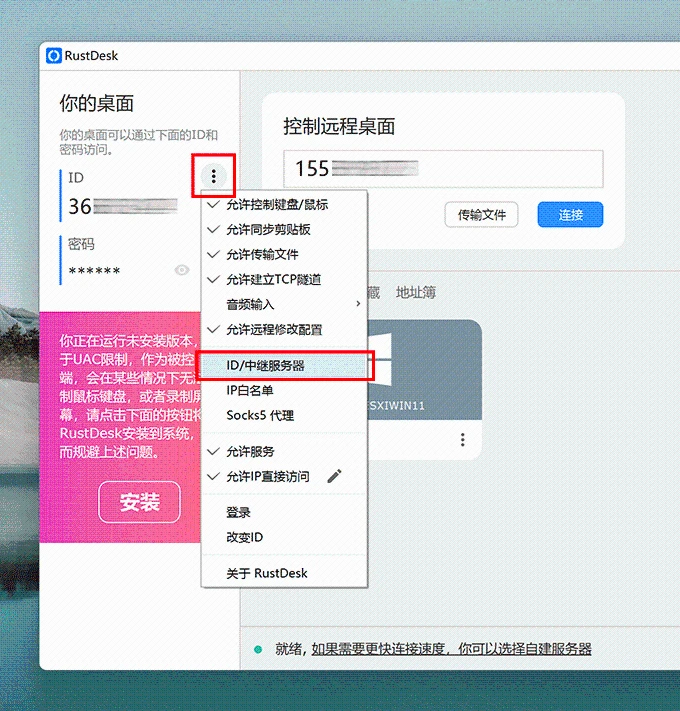680x711 pixels.
Task: Open the SXIWIN11 card three-dot menu
Action: click(462, 439)
